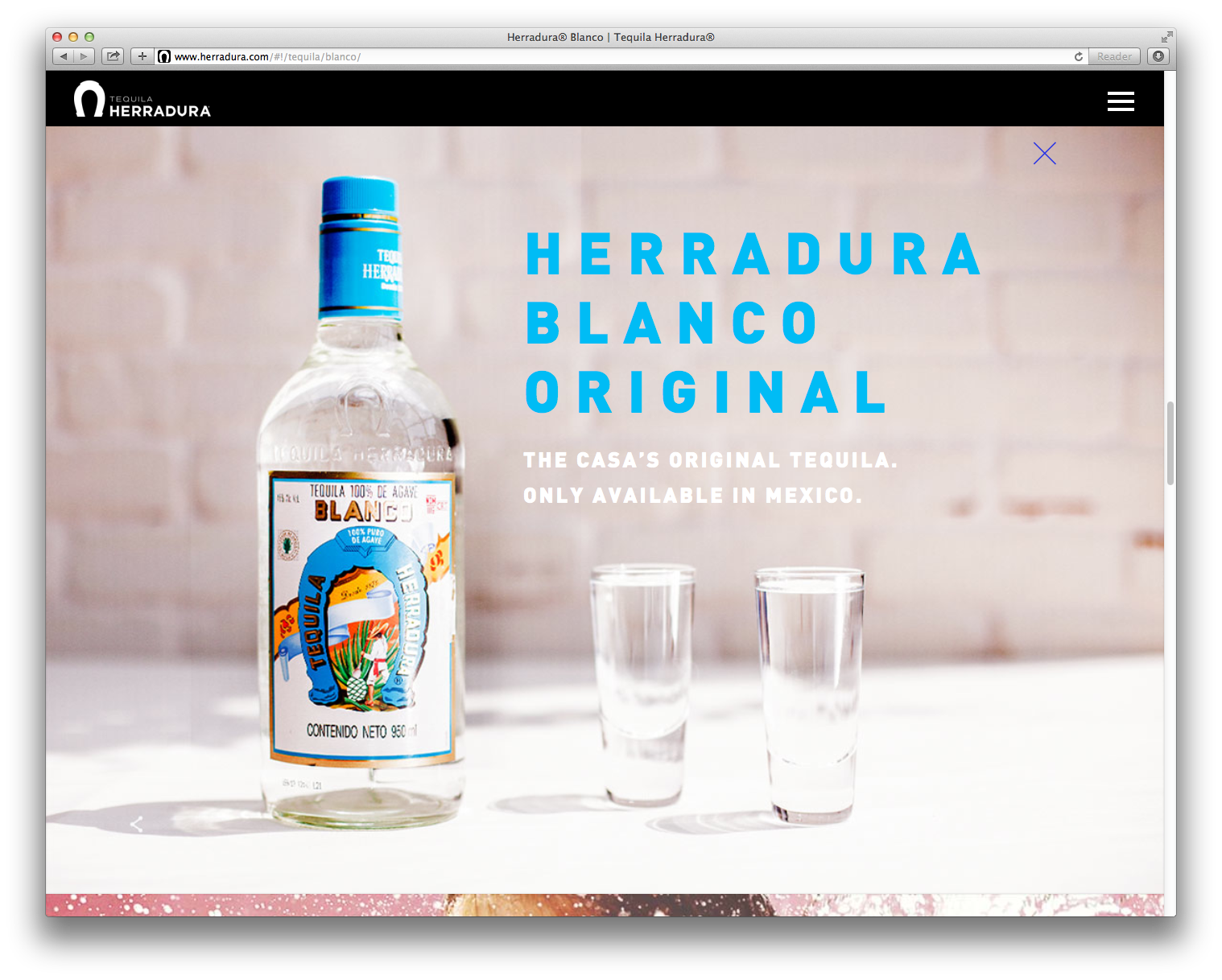The height and width of the screenshot is (980, 1222).
Task: Click the vertical page scrollbar thumb
Action: point(1170,443)
